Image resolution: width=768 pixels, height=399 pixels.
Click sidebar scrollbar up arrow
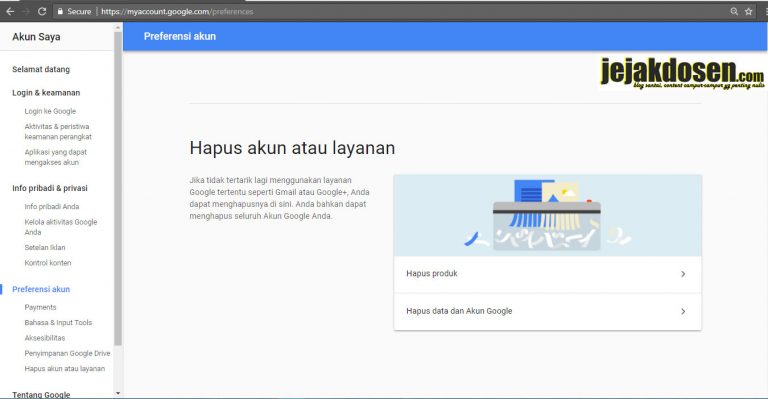[x=118, y=28]
